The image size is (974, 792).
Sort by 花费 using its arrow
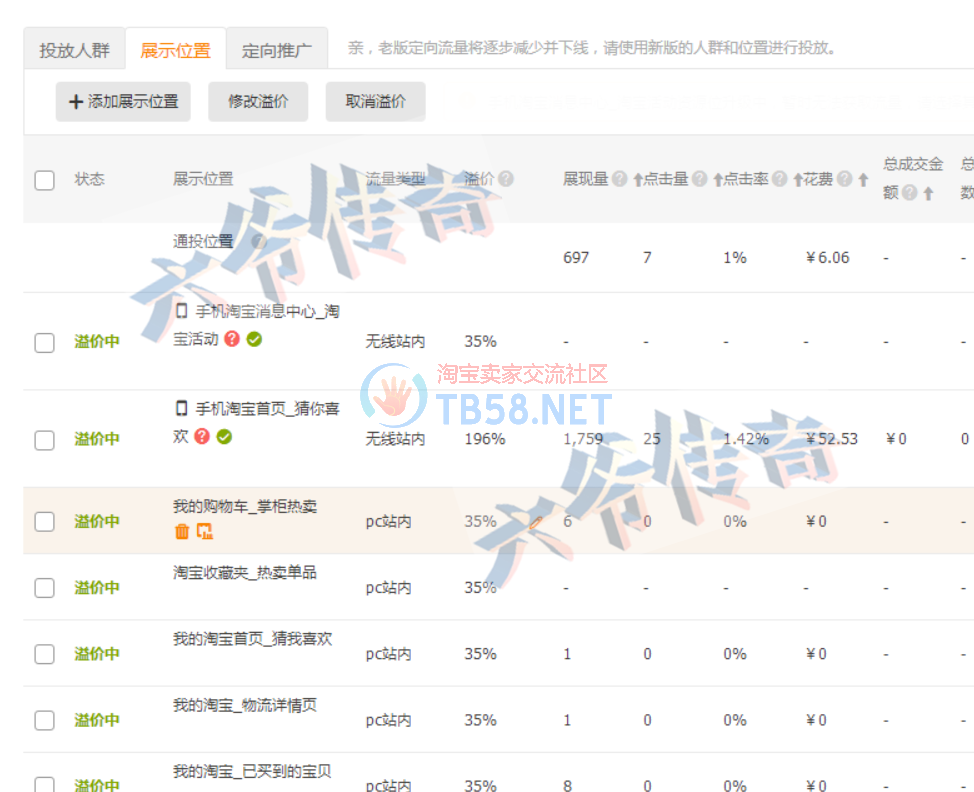tap(863, 180)
